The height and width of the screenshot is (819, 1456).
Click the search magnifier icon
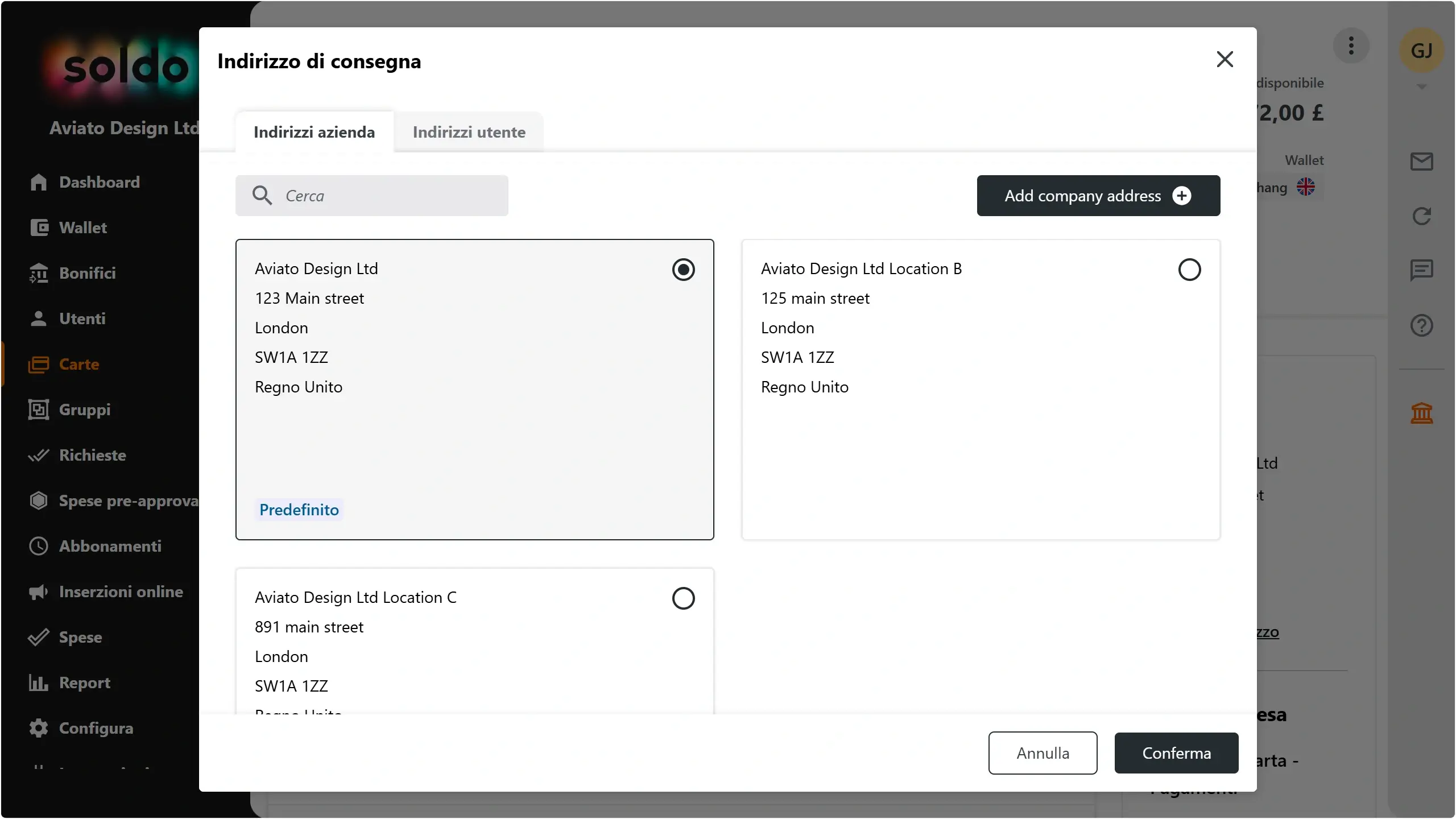tap(262, 195)
